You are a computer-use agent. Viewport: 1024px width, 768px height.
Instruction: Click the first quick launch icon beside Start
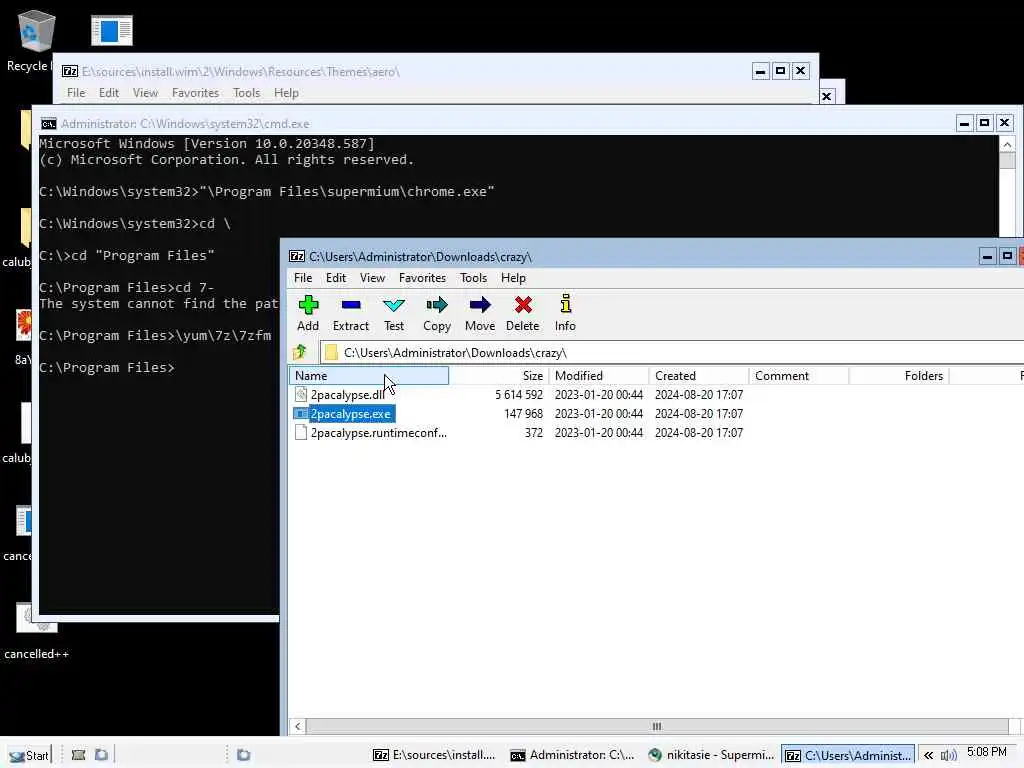(78, 755)
